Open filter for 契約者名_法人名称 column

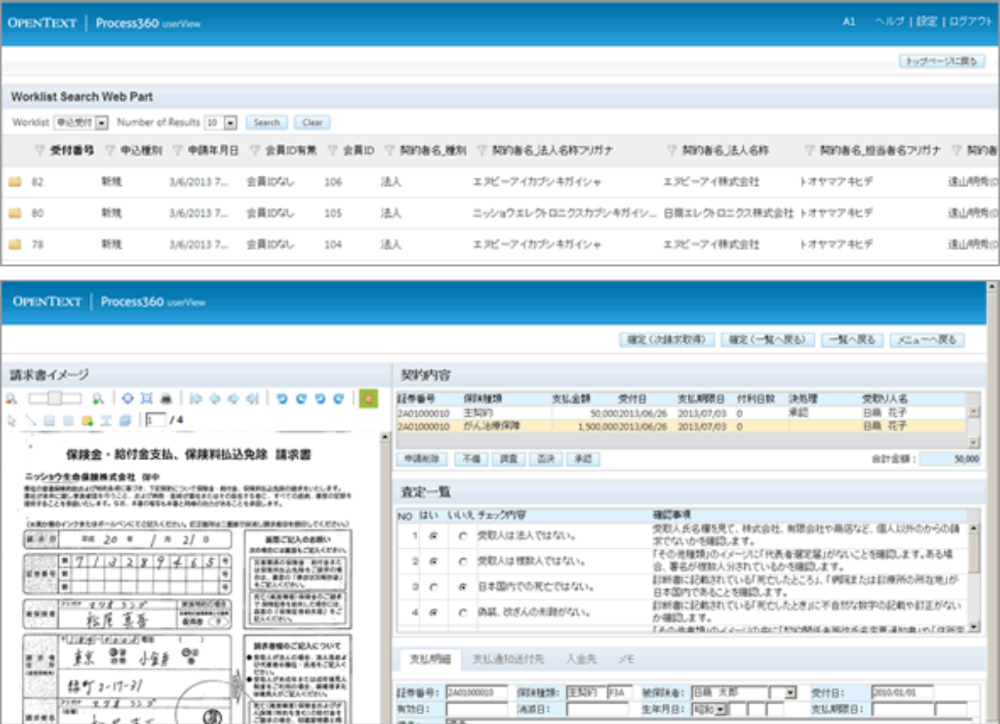(x=672, y=151)
